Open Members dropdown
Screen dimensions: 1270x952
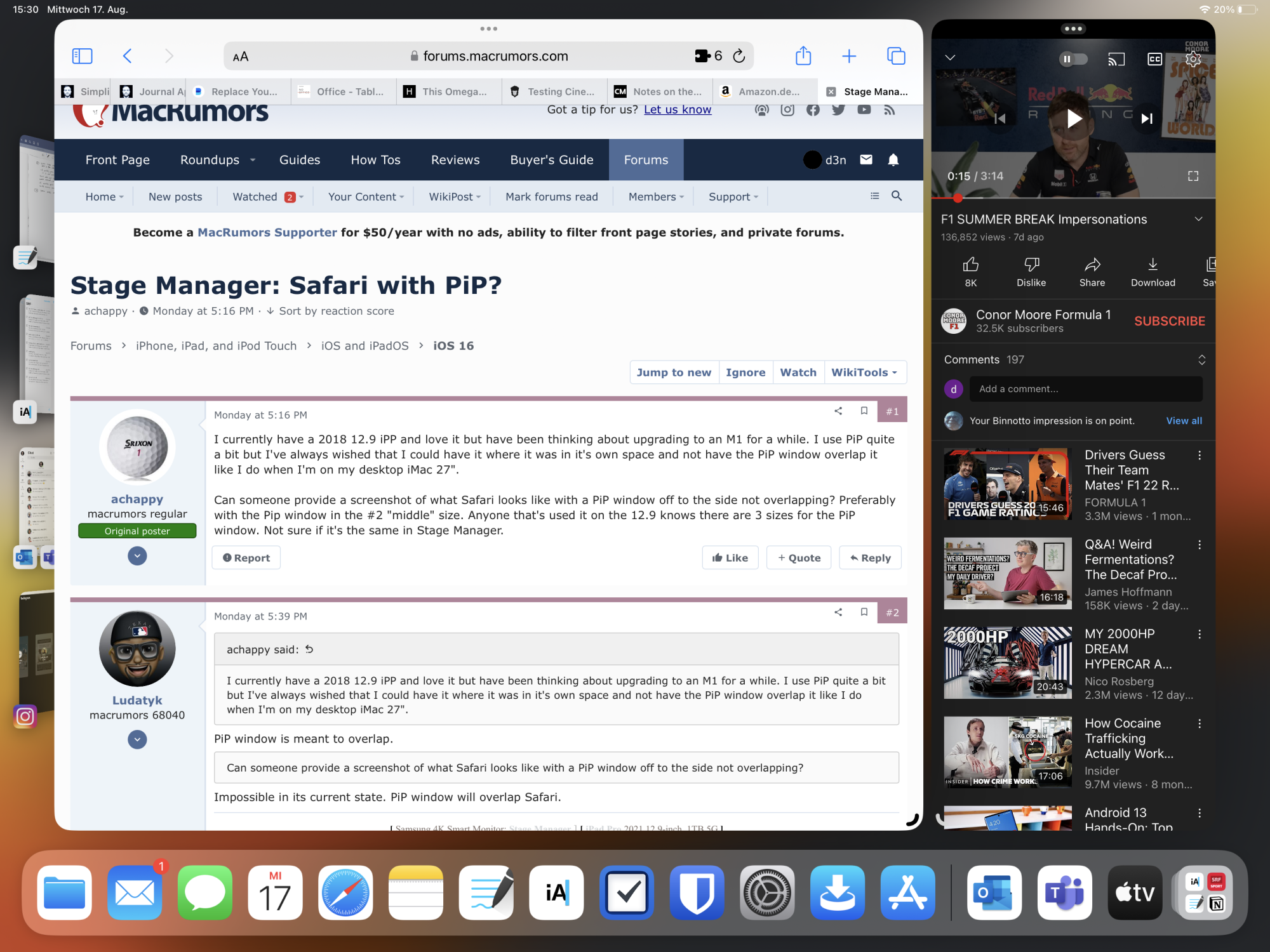click(x=656, y=197)
